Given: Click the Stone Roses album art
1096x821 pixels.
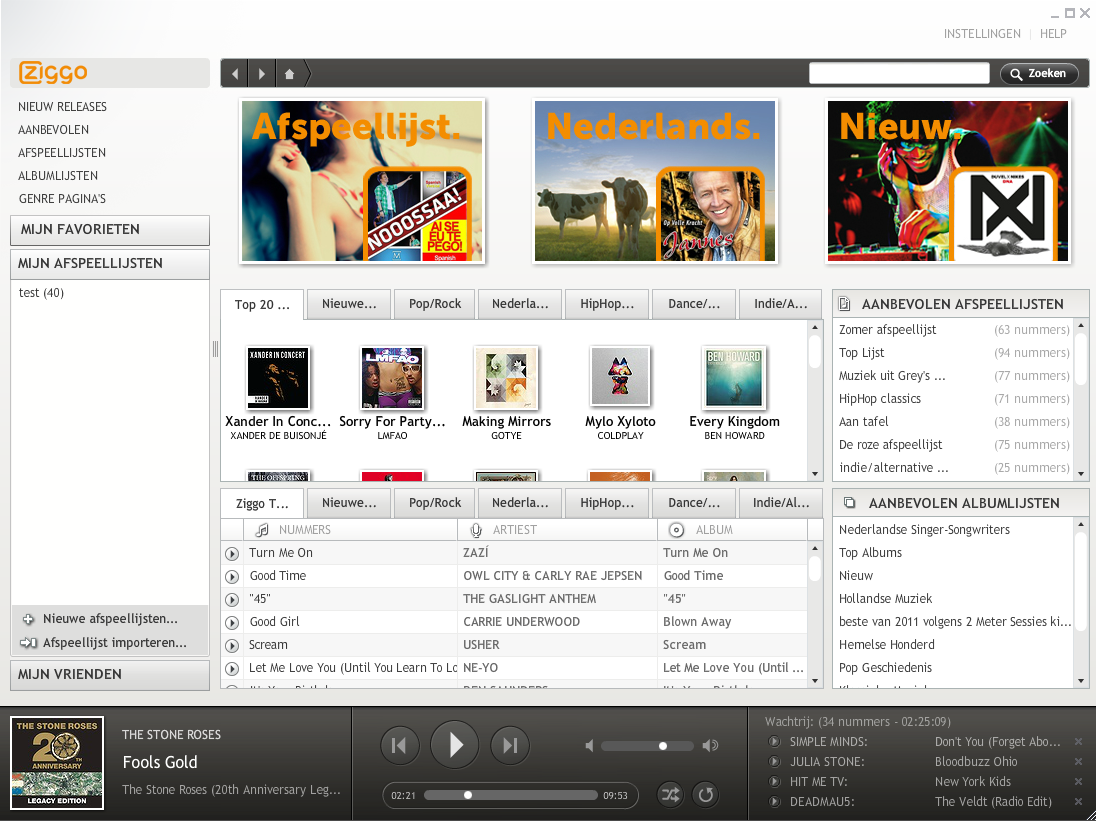Looking at the screenshot, I should (57, 763).
